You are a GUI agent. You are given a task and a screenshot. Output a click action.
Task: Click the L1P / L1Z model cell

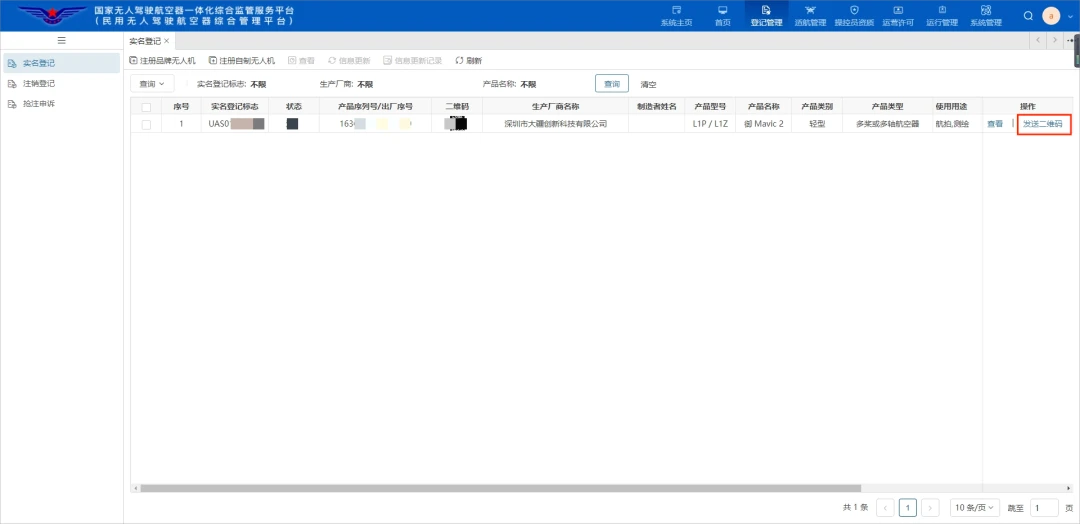point(710,125)
